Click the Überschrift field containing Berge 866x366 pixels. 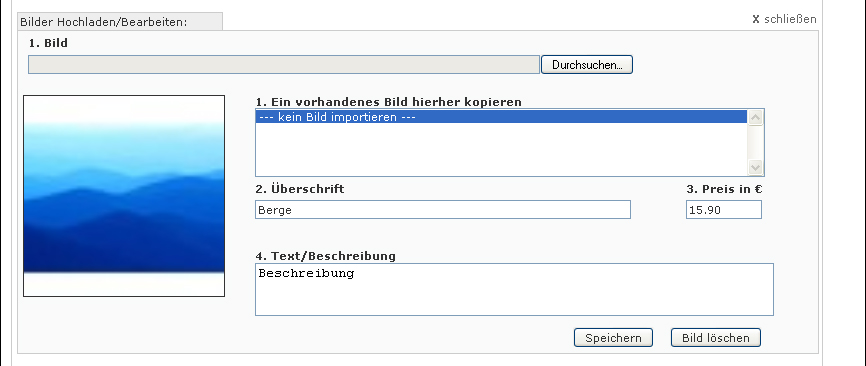click(443, 210)
